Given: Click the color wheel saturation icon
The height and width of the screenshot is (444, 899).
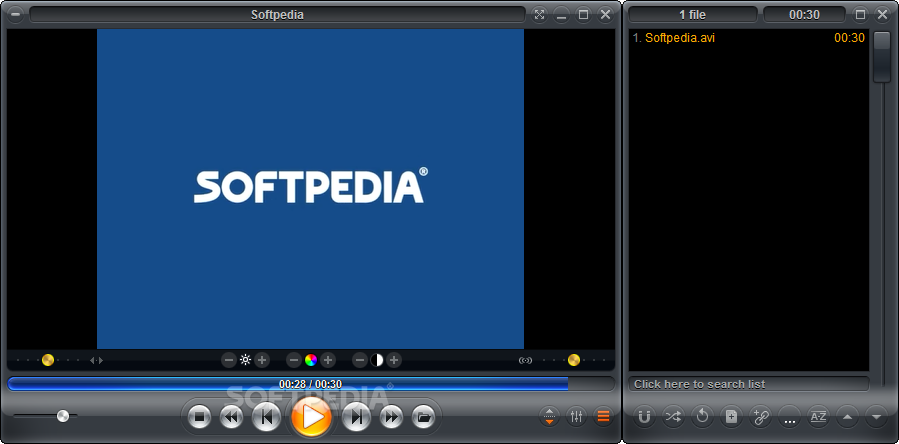Looking at the screenshot, I should (311, 360).
